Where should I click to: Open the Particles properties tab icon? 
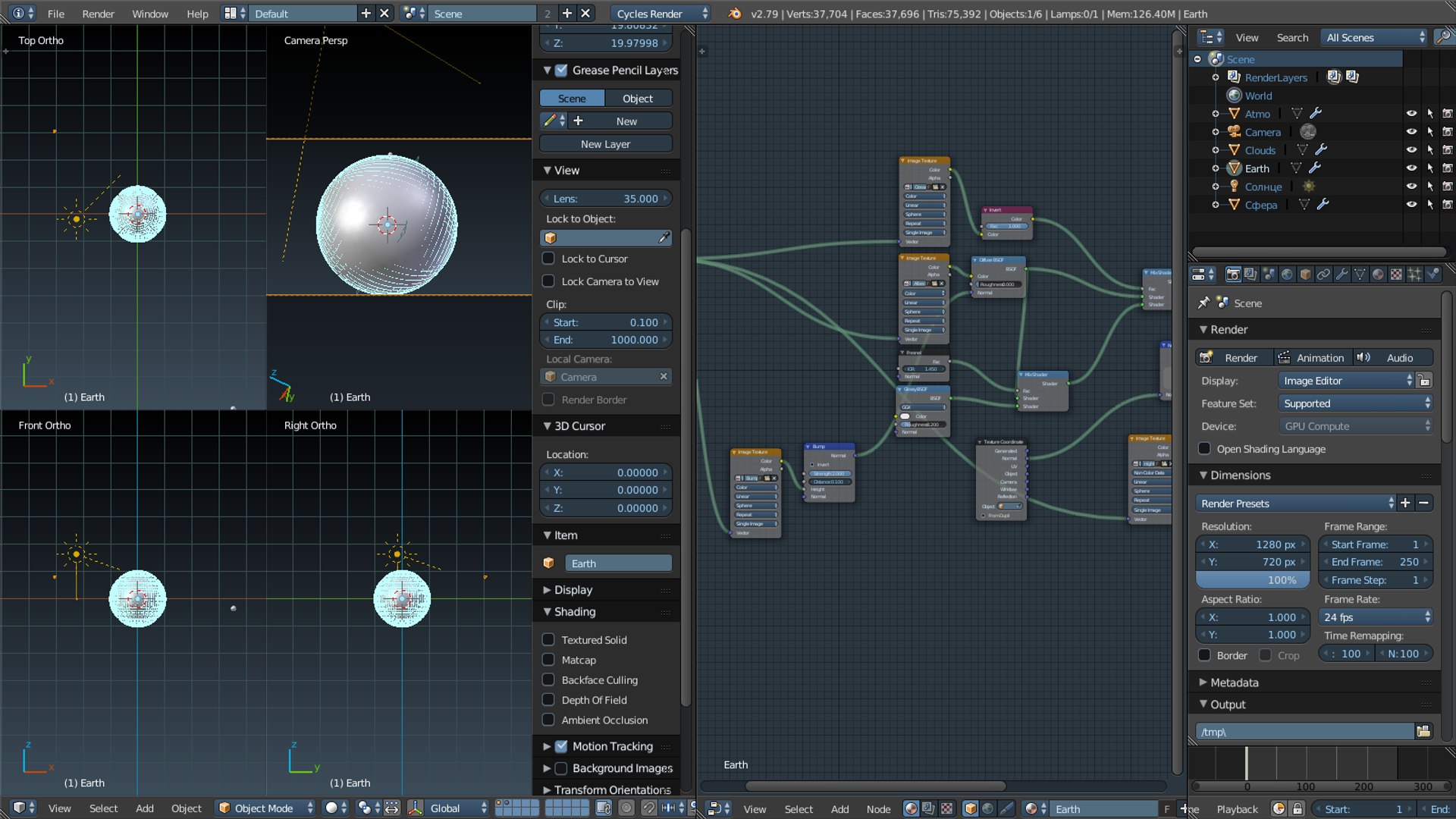tap(1414, 275)
